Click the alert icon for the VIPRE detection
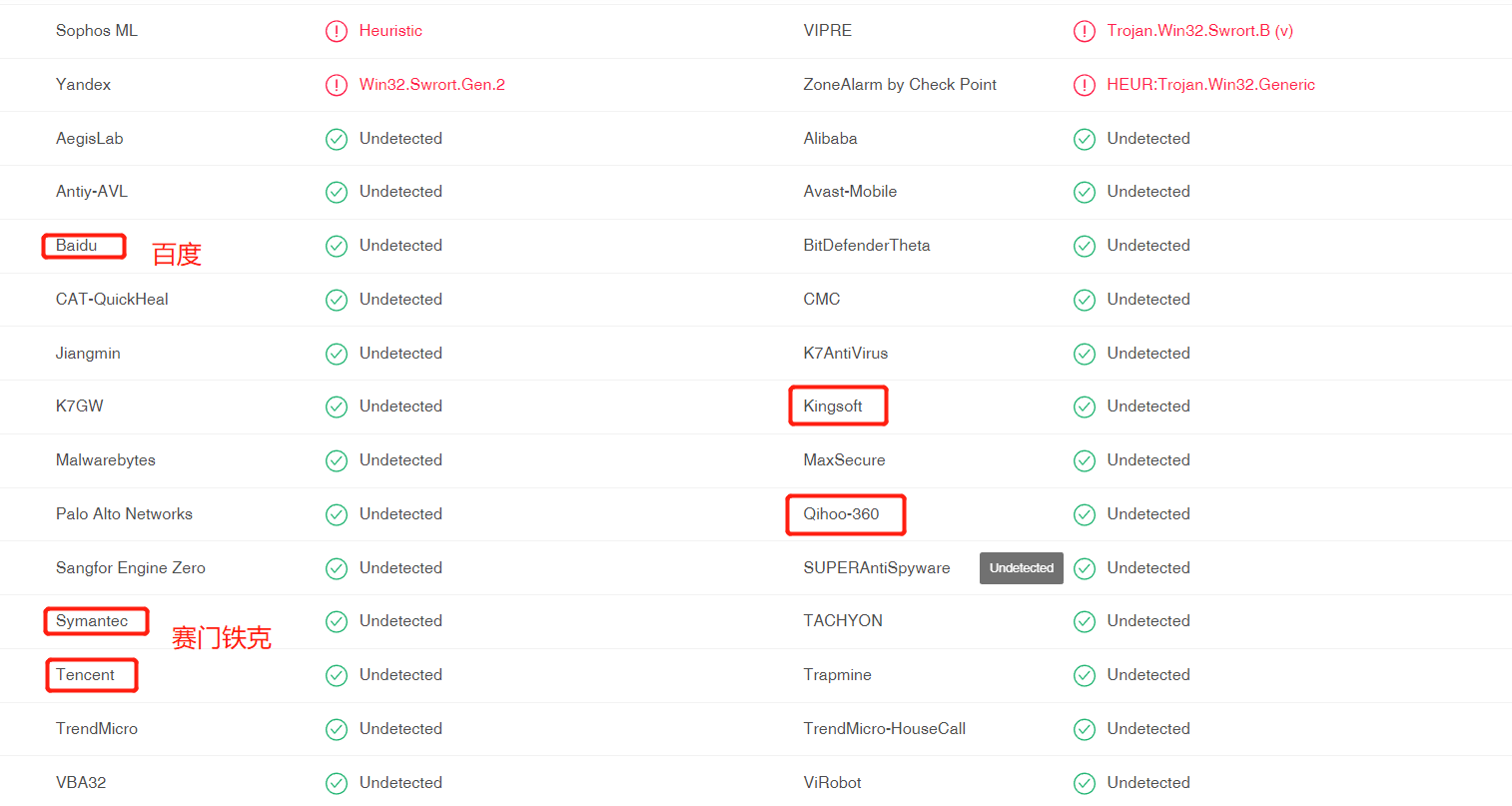Viewport: 1512px width, 806px height. point(1085,31)
